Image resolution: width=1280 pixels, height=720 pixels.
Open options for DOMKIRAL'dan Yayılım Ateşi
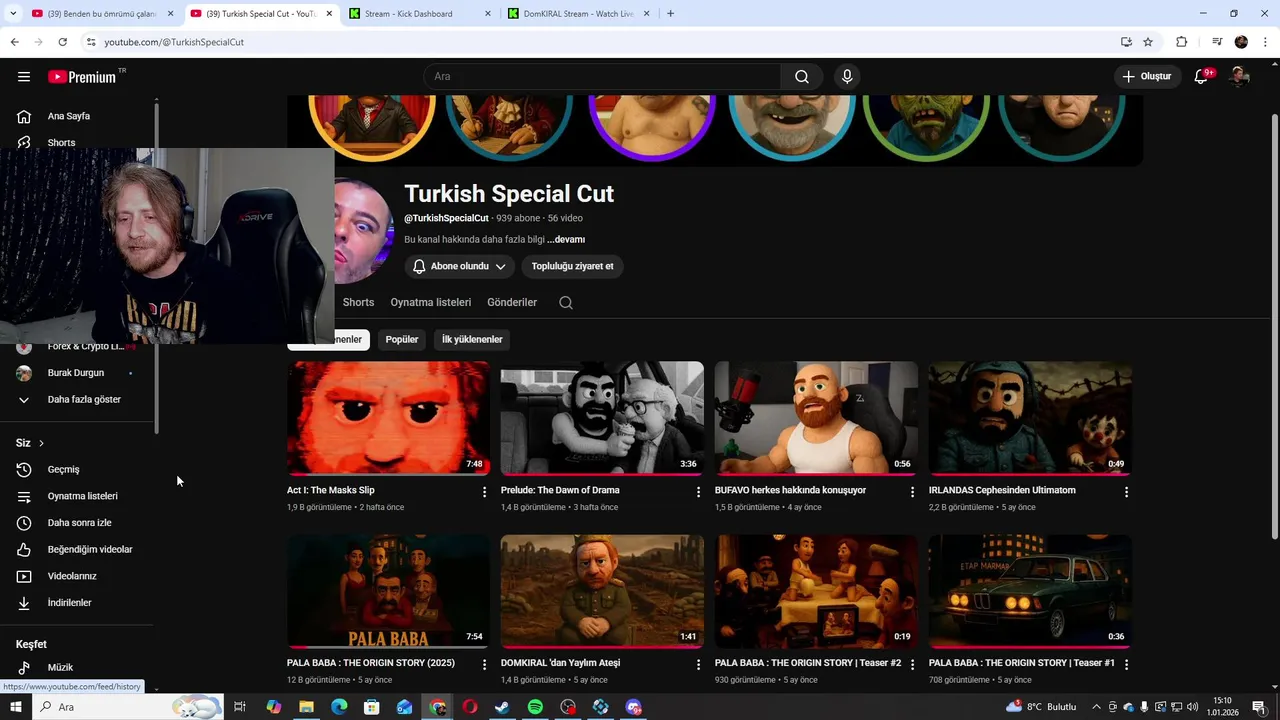pyautogui.click(x=698, y=664)
